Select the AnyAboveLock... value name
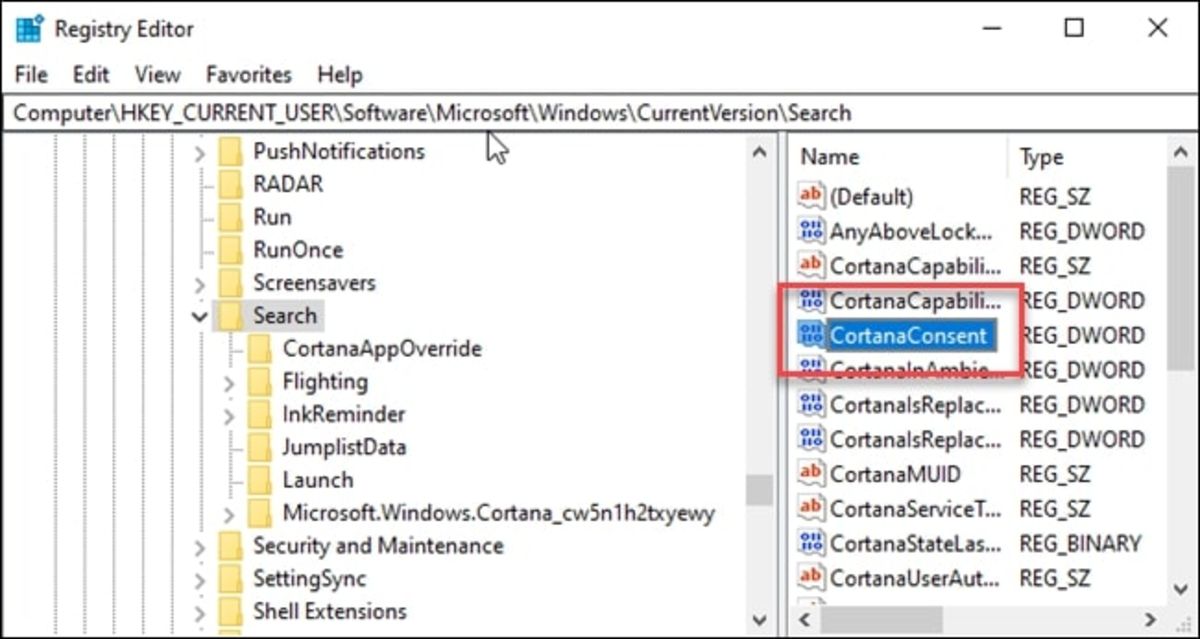 912,232
